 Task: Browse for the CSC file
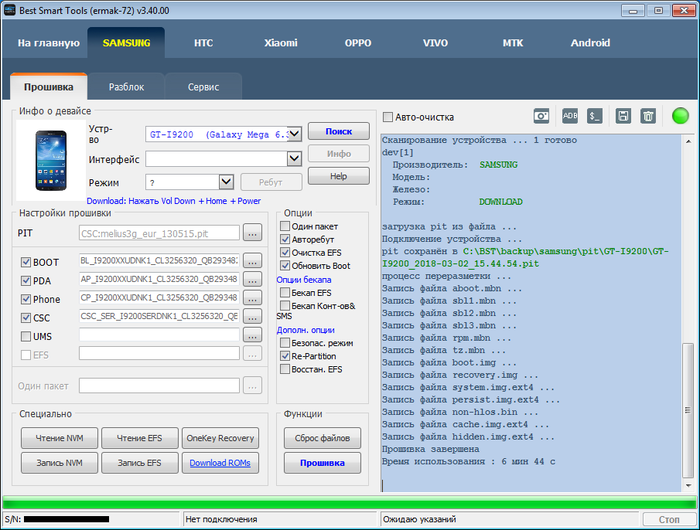(252, 317)
